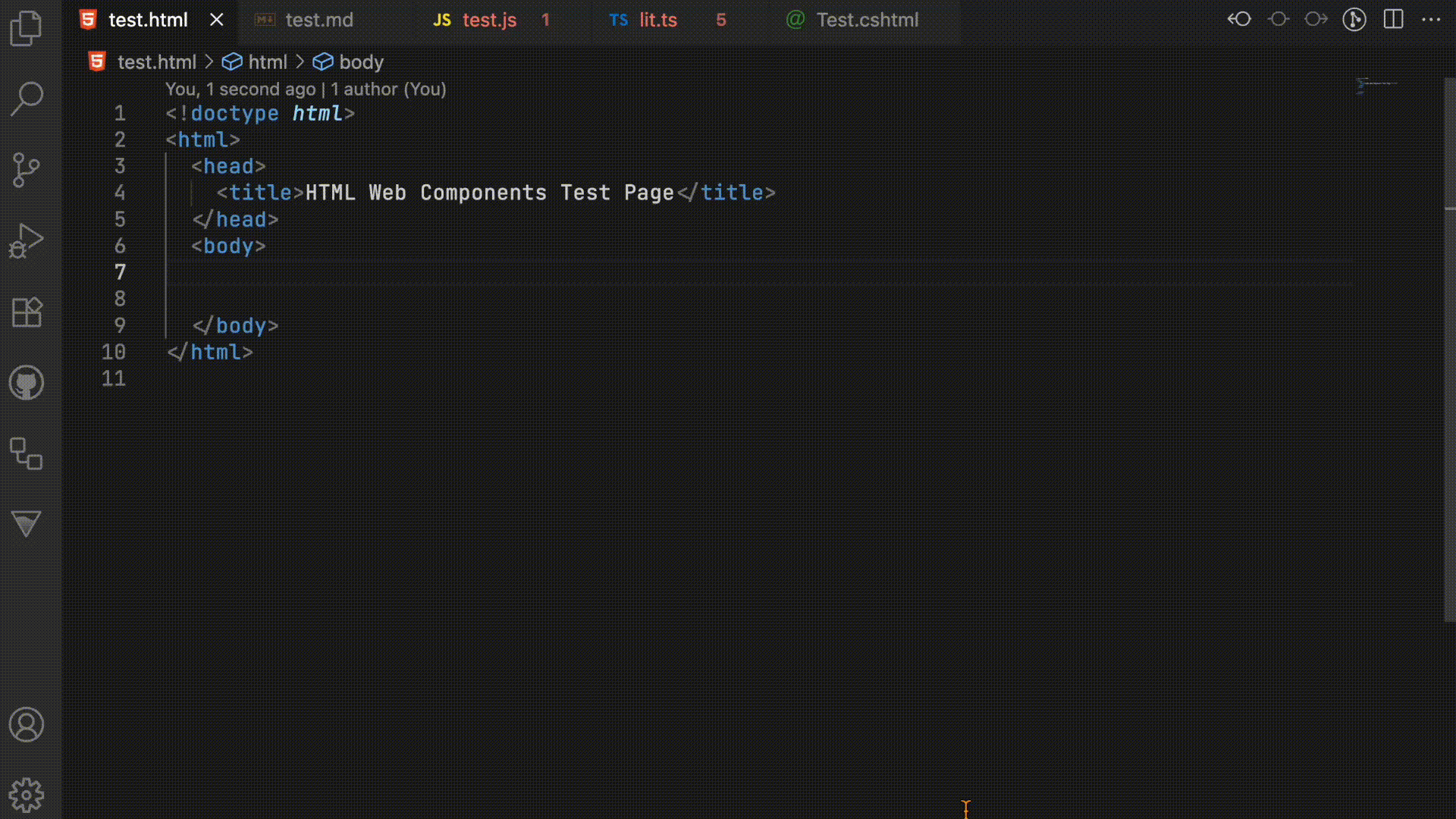
Task: Click the title text HTML Web Components Test Page
Action: tap(489, 193)
